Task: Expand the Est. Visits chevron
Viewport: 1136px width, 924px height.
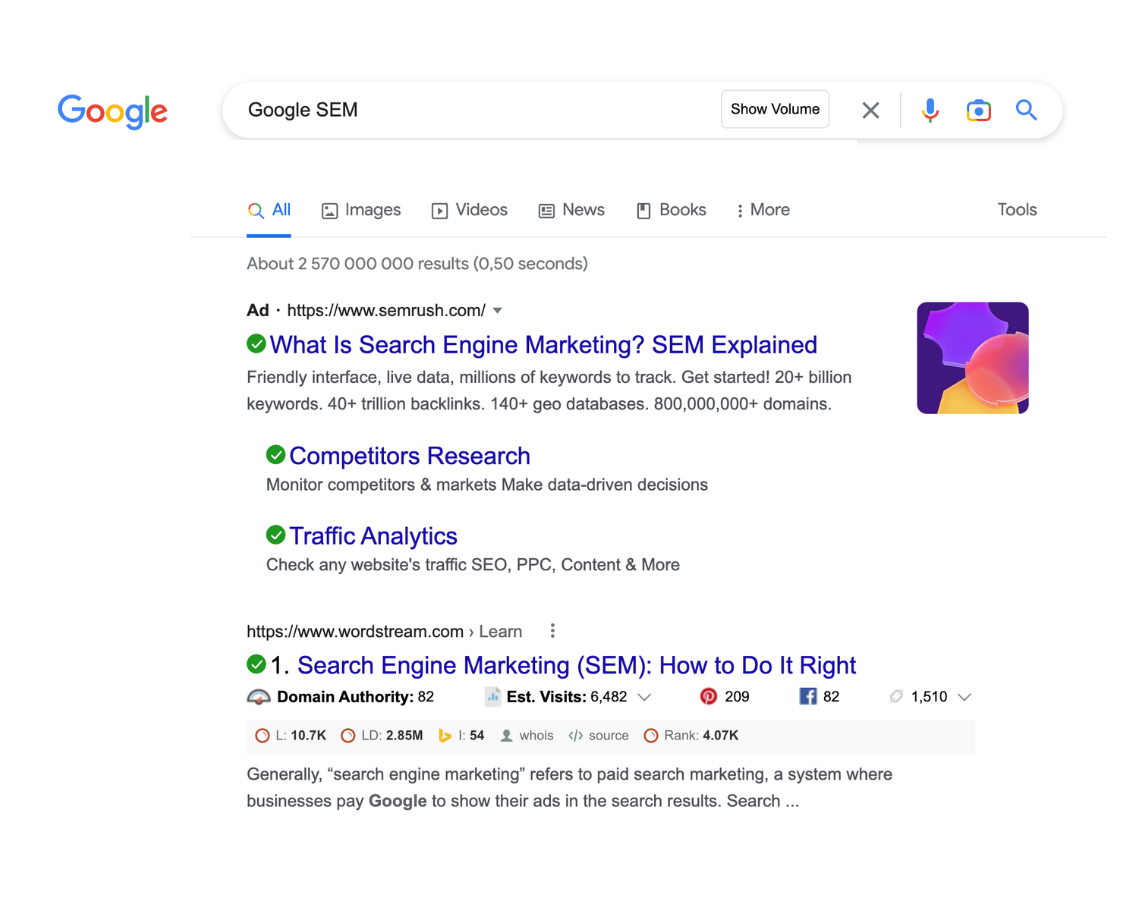Action: pos(644,697)
